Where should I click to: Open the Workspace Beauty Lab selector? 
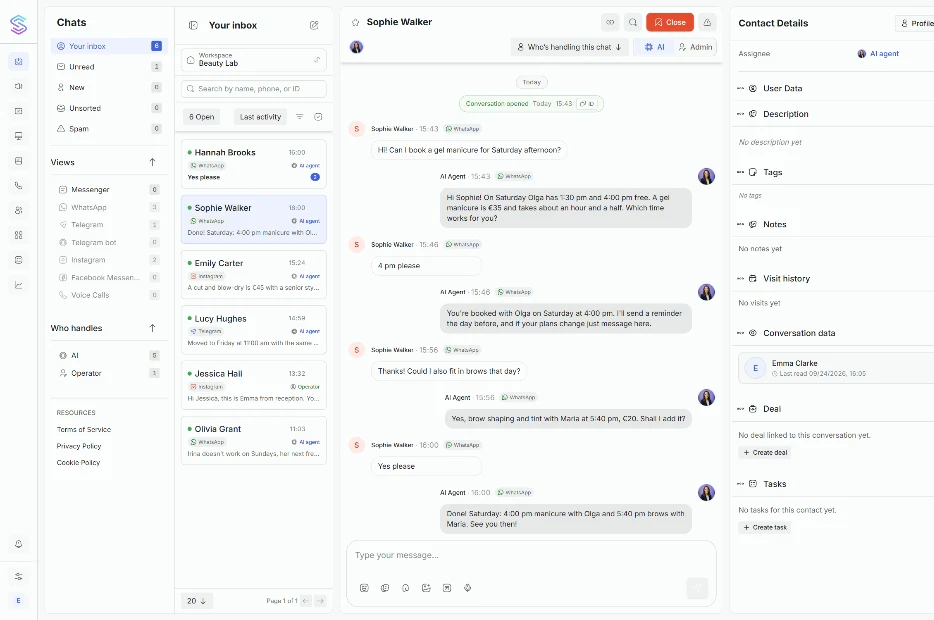pos(254,60)
